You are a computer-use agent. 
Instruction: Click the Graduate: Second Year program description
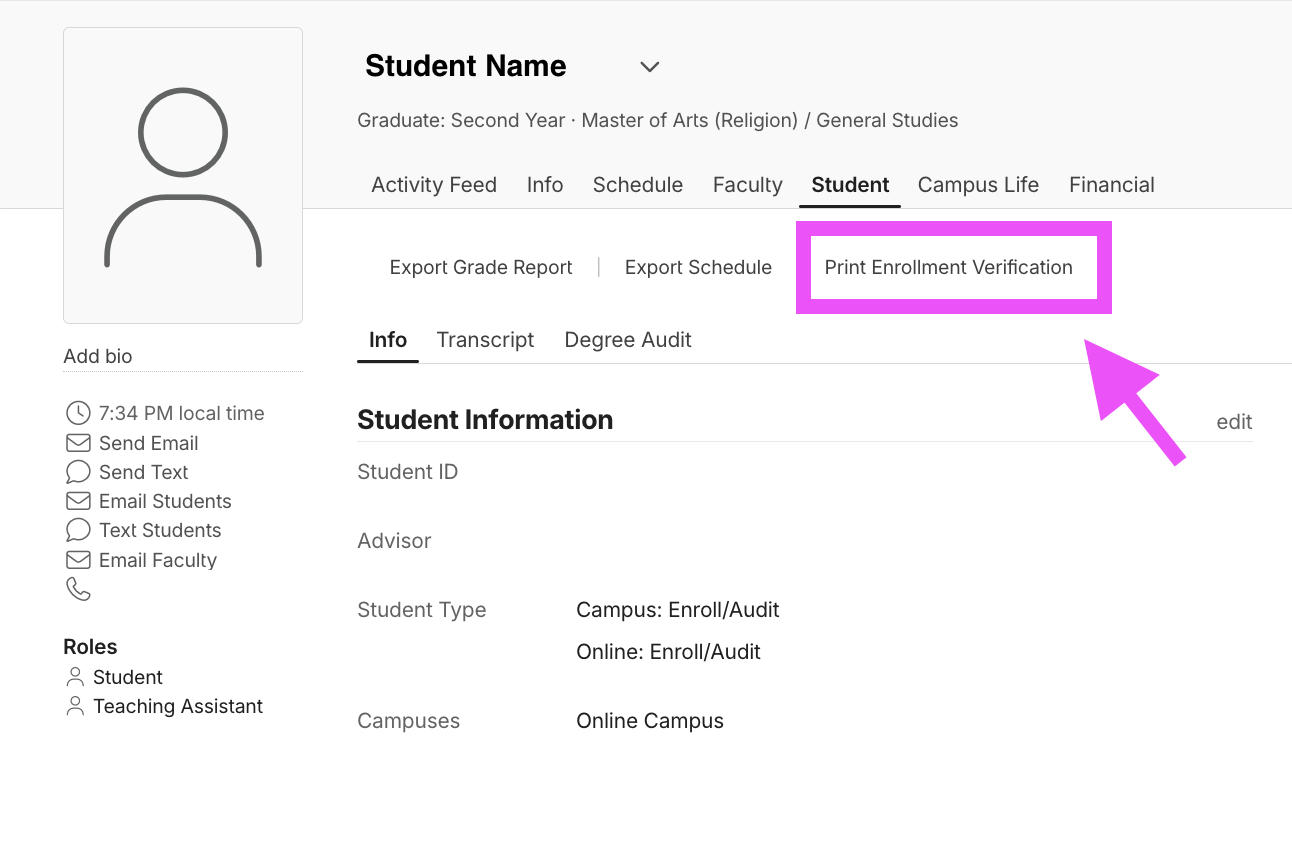click(x=658, y=120)
